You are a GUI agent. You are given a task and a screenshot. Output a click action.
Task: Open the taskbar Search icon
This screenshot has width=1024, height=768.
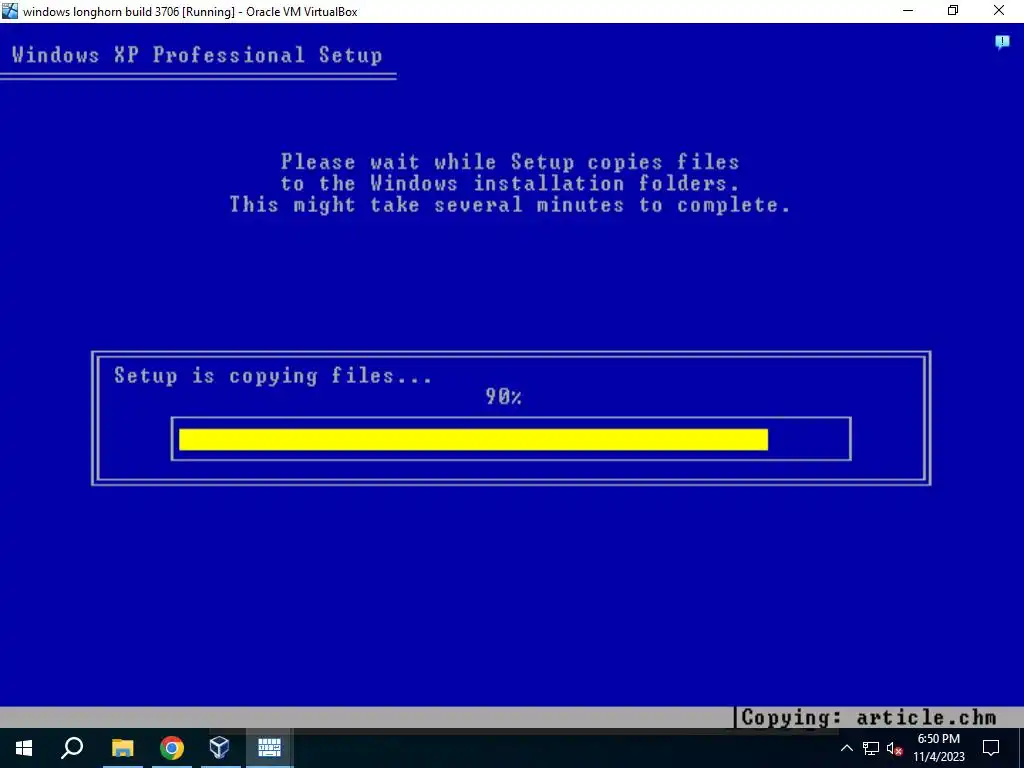[72, 747]
